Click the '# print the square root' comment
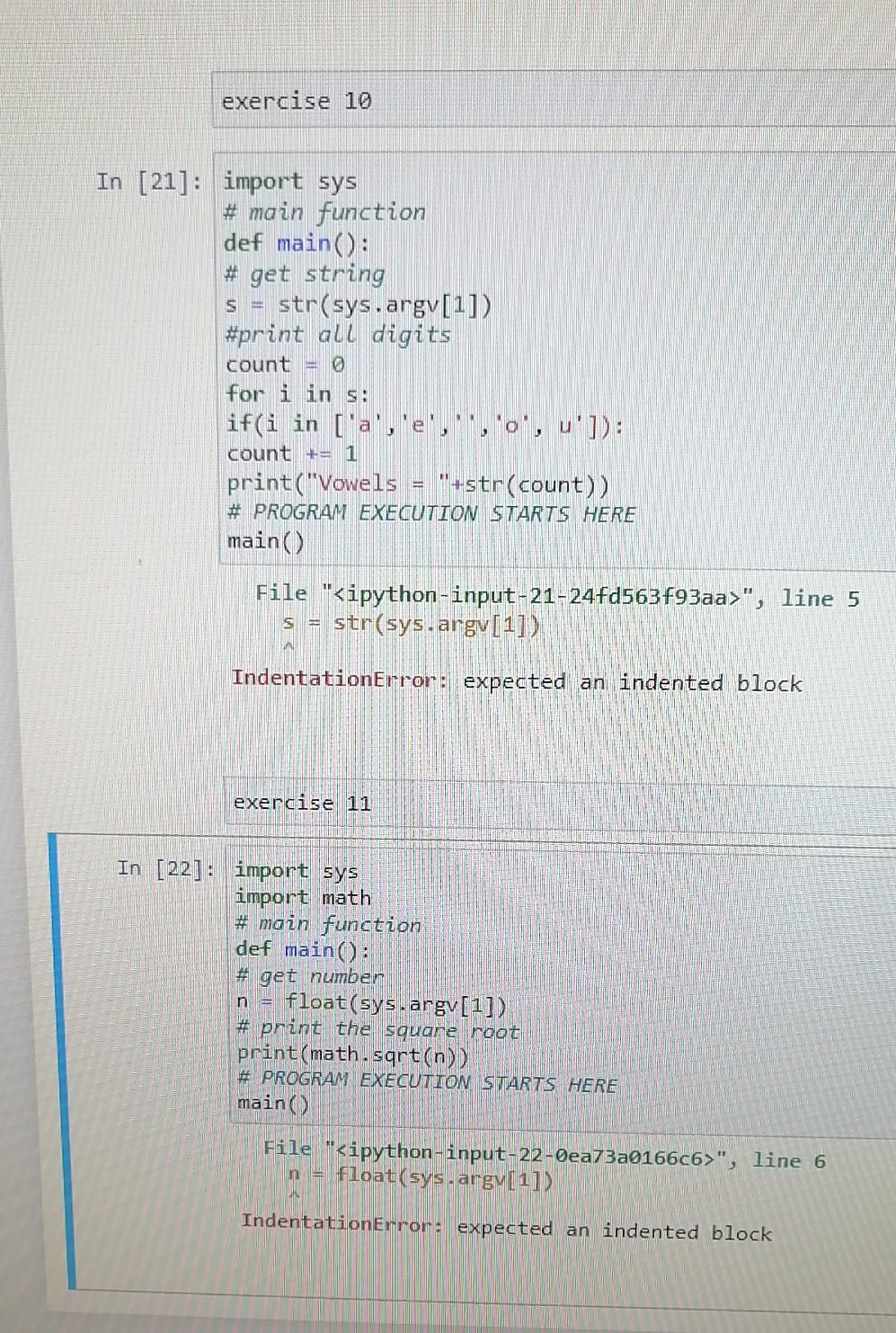 378,1029
